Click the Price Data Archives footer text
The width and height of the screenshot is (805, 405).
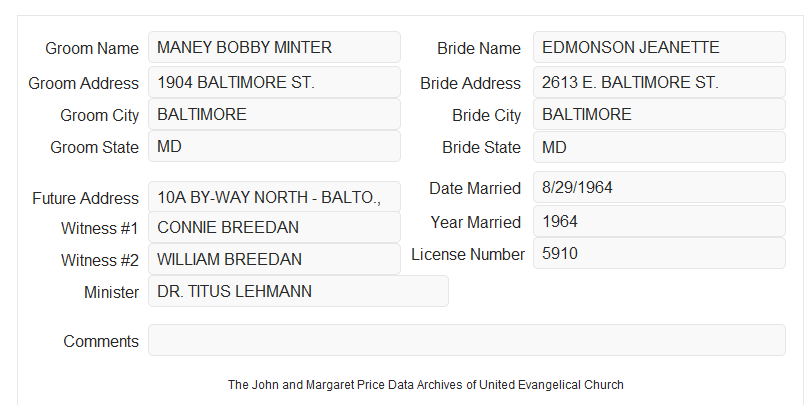pyautogui.click(x=426, y=384)
